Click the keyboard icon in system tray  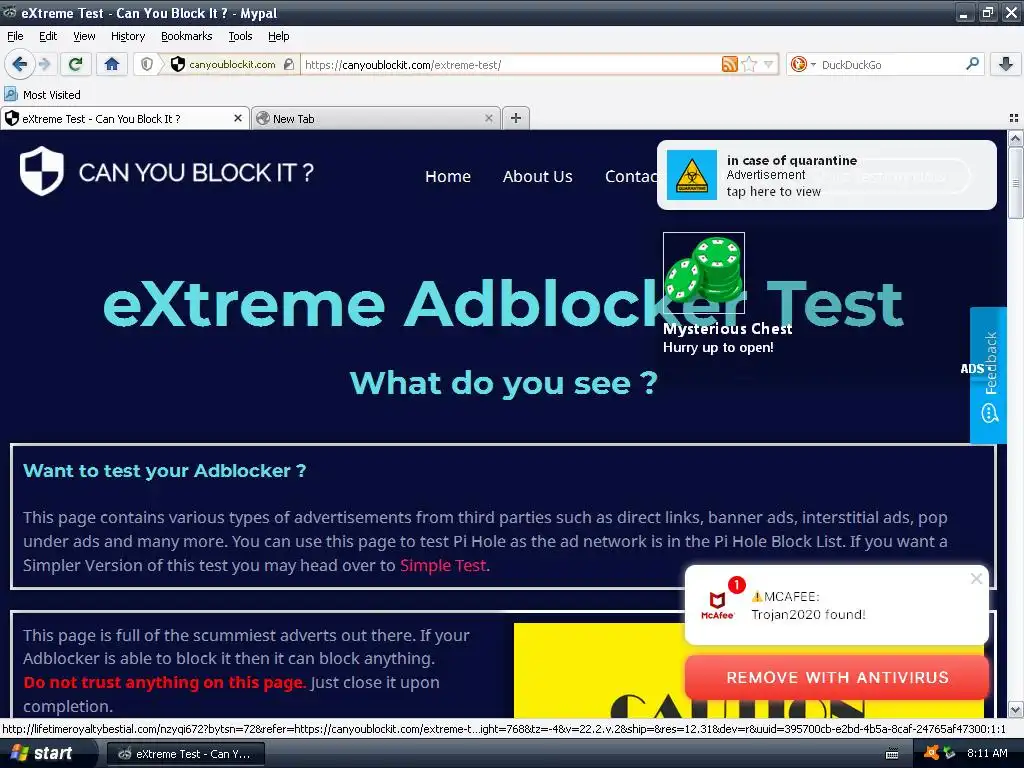pos(892,754)
